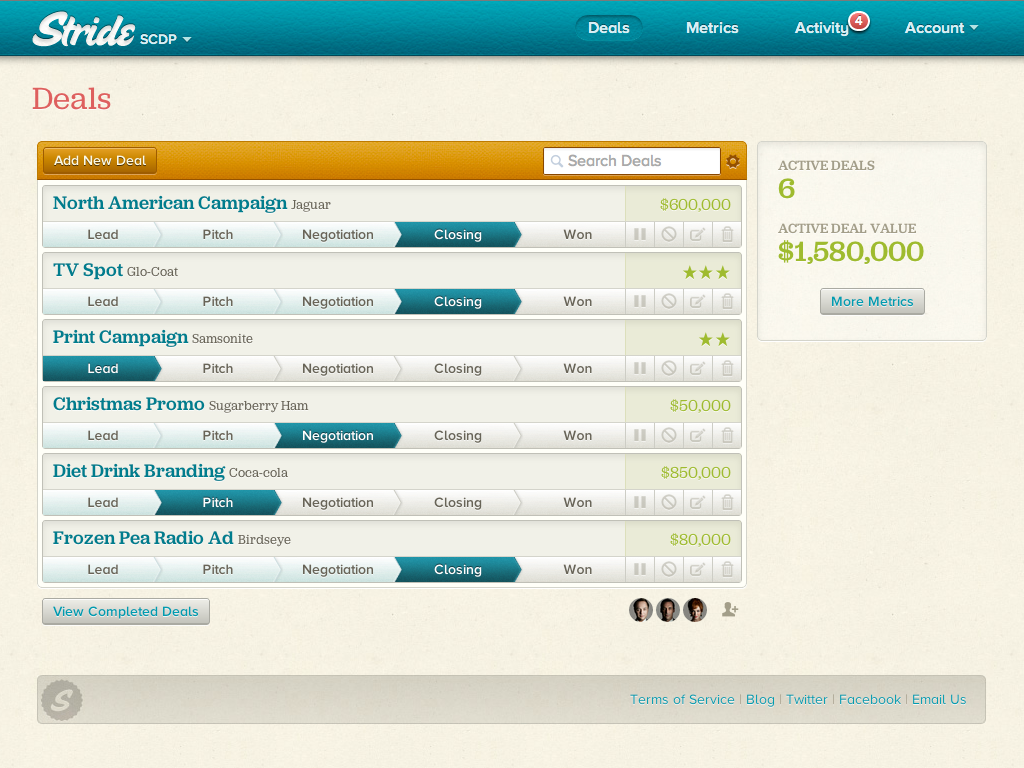The width and height of the screenshot is (1024, 768).
Task: Open the SCDP workspace dropdown
Action: (x=165, y=39)
